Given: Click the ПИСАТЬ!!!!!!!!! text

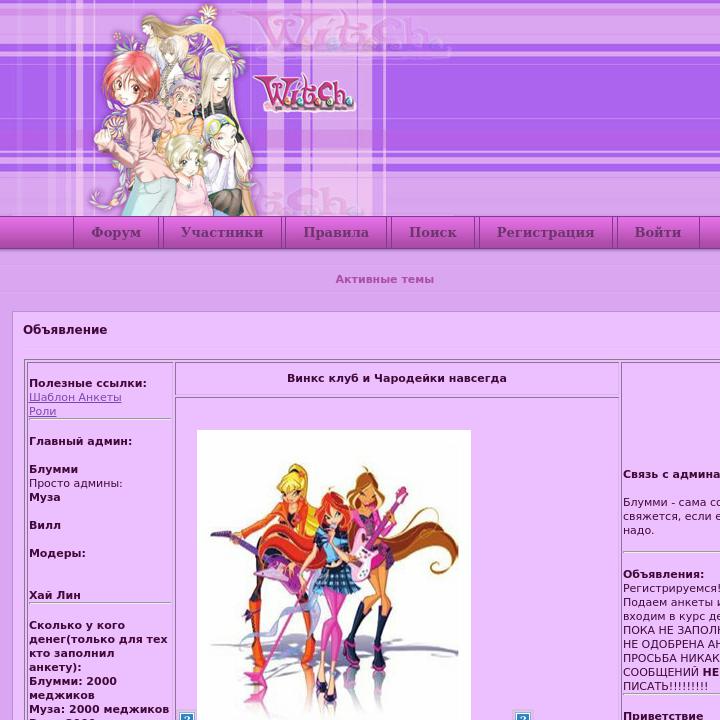Looking at the screenshot, I should coord(665,686).
